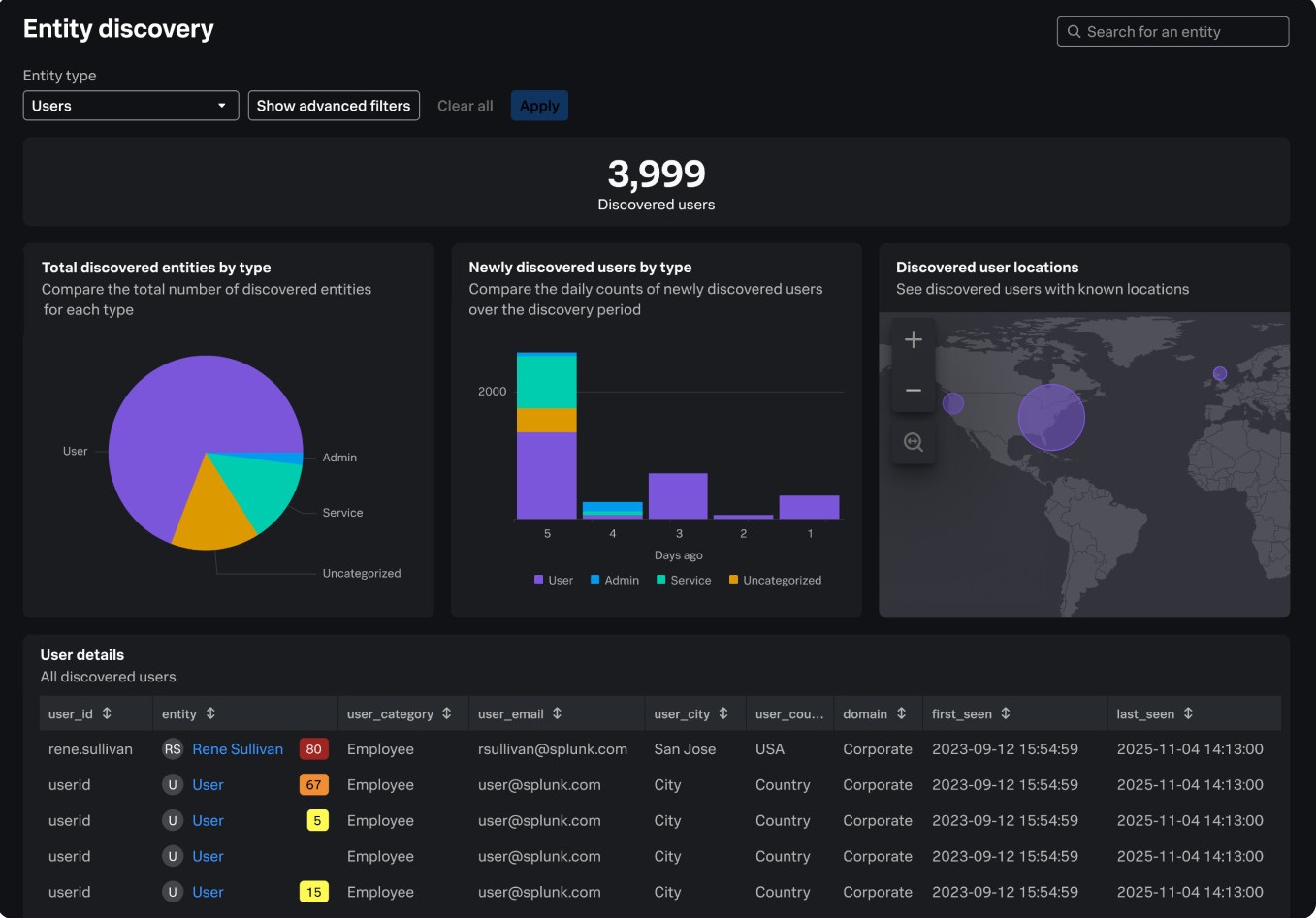Sort table by user_id column arrows
This screenshot has width=1316, height=918.
(107, 713)
